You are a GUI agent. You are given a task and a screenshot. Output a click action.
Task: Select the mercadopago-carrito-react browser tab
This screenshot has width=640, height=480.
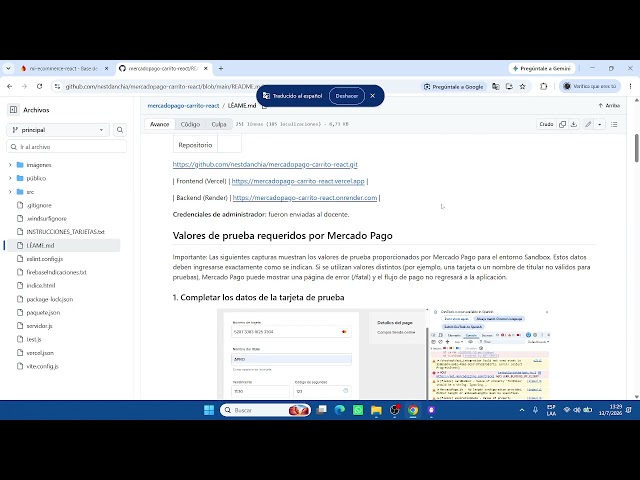tap(163, 69)
